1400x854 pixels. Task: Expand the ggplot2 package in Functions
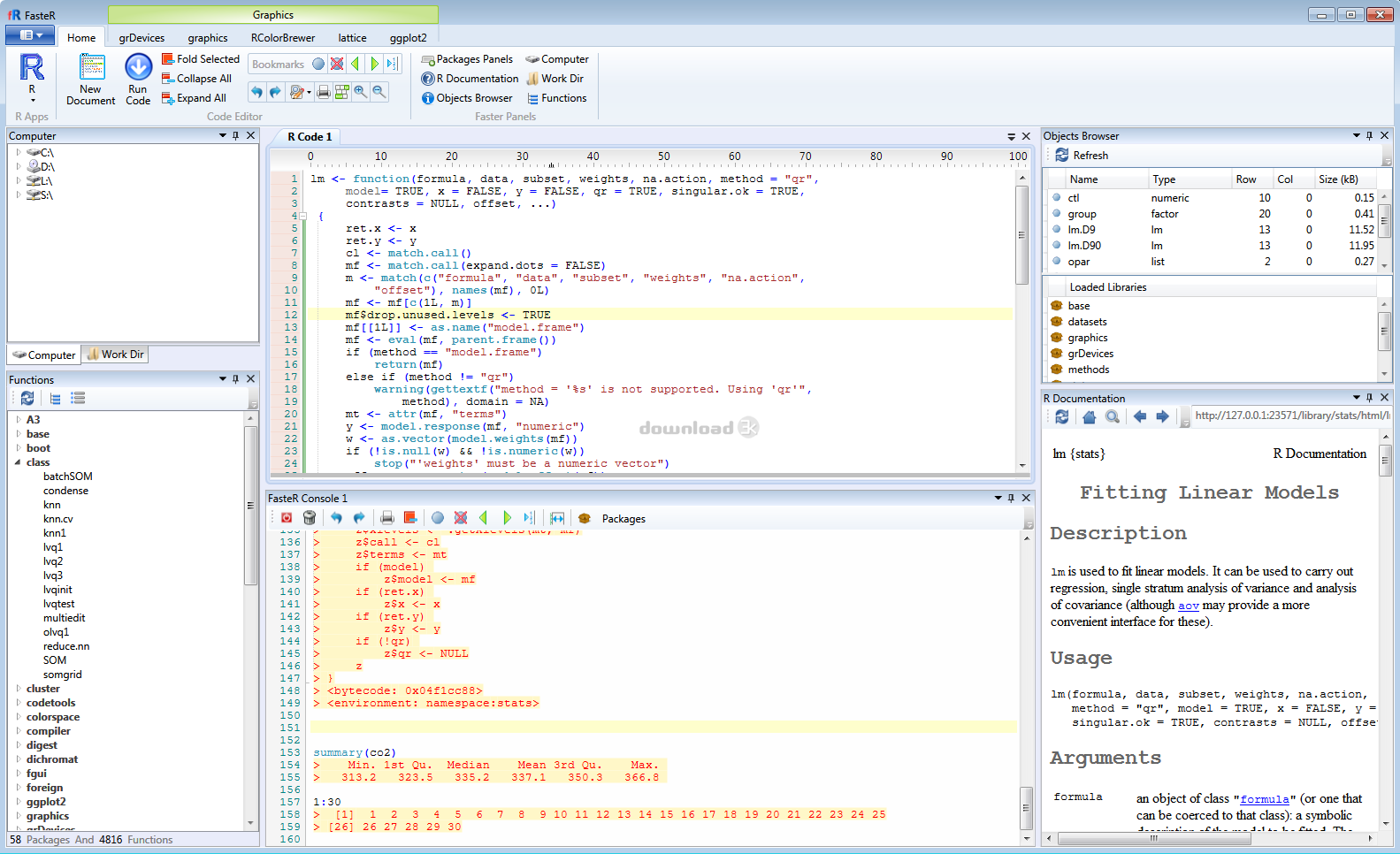click(x=19, y=802)
